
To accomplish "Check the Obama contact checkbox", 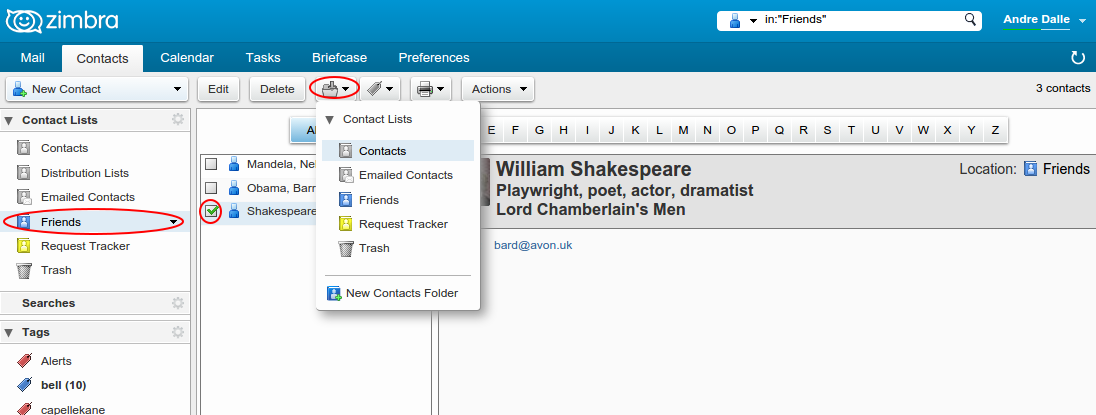I will 211,188.
